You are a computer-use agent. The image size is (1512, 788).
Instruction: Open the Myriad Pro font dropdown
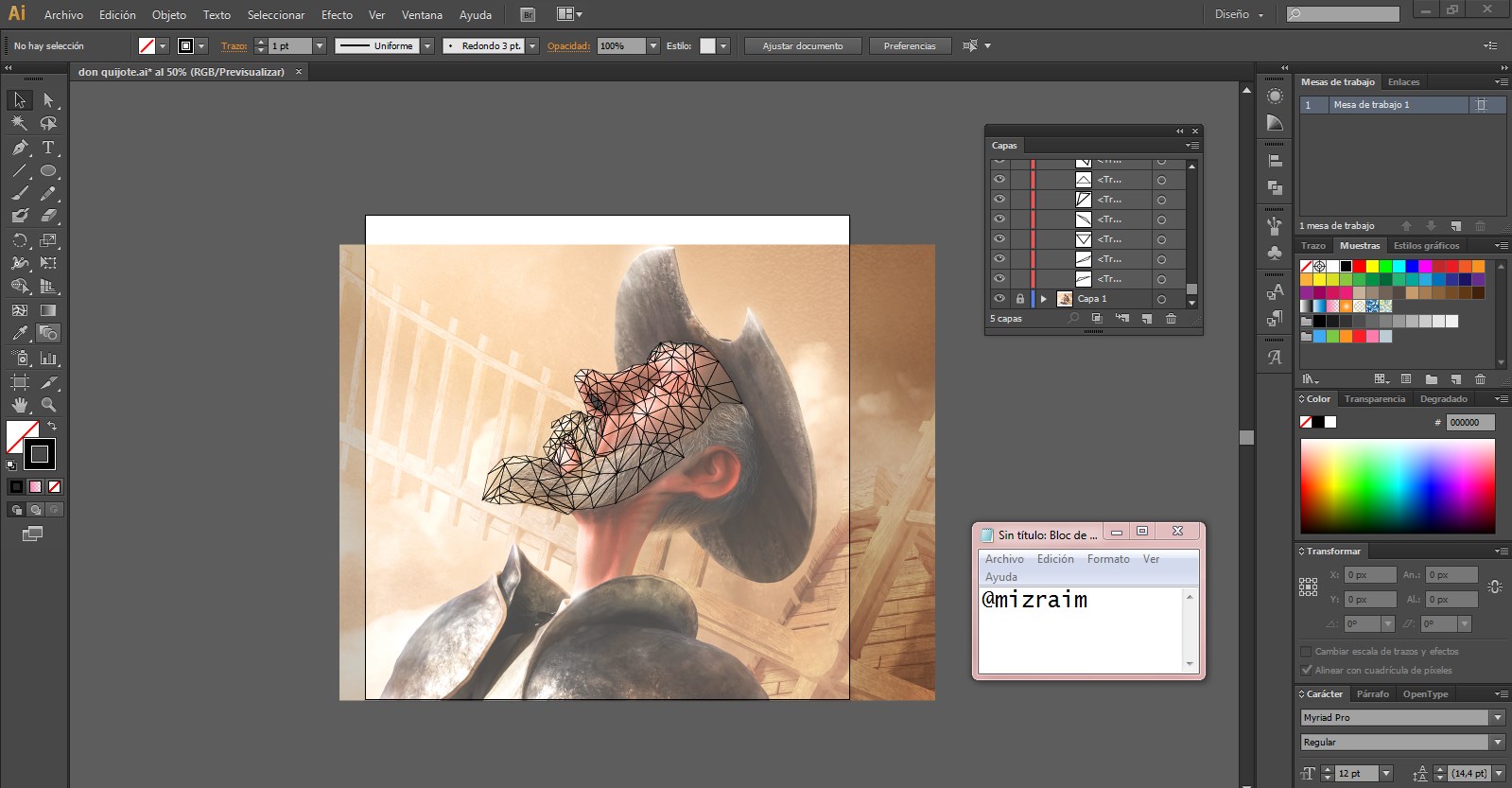[x=1498, y=718]
